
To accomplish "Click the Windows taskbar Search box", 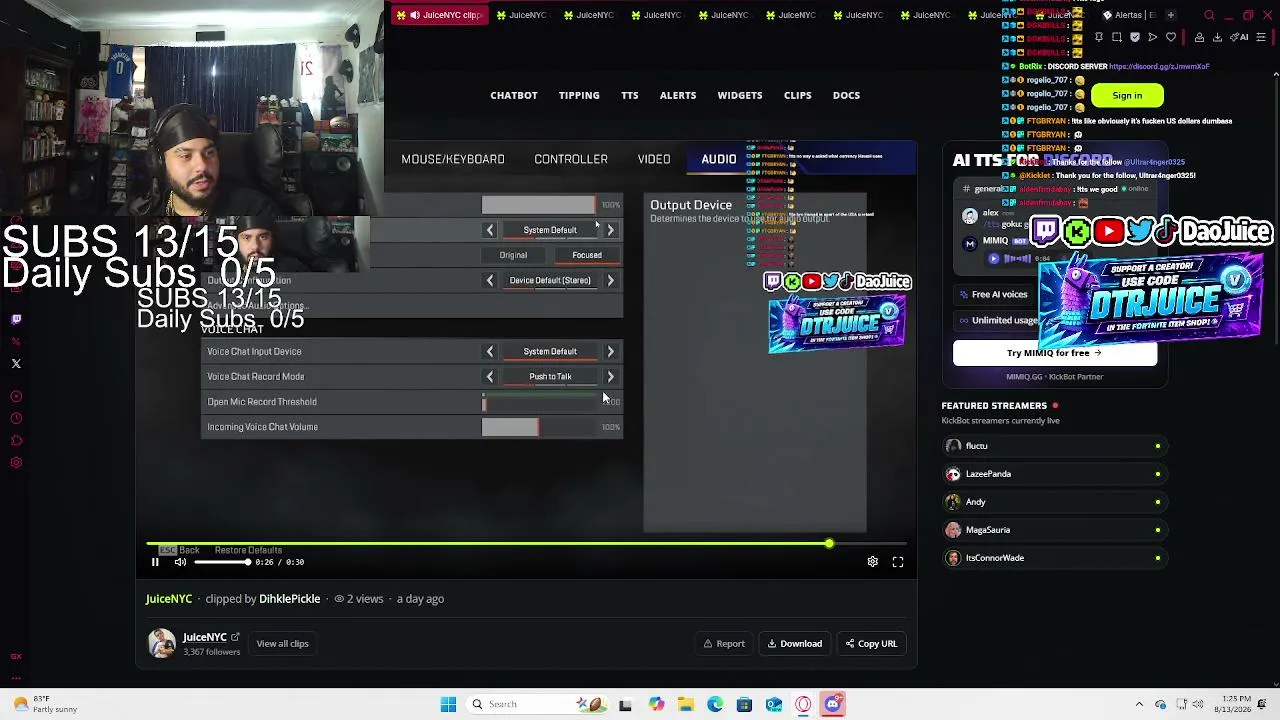I will (537, 704).
